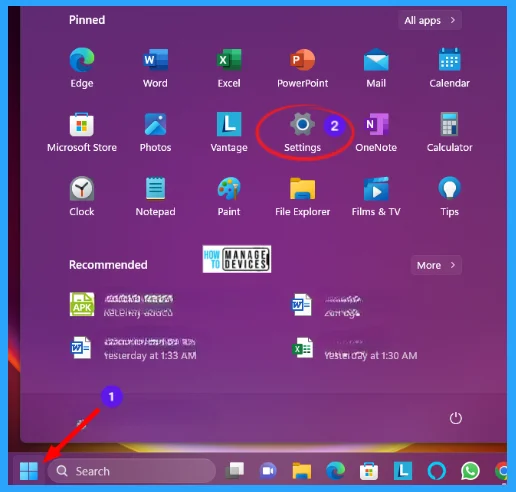Open Task View on taskbar

235,471
